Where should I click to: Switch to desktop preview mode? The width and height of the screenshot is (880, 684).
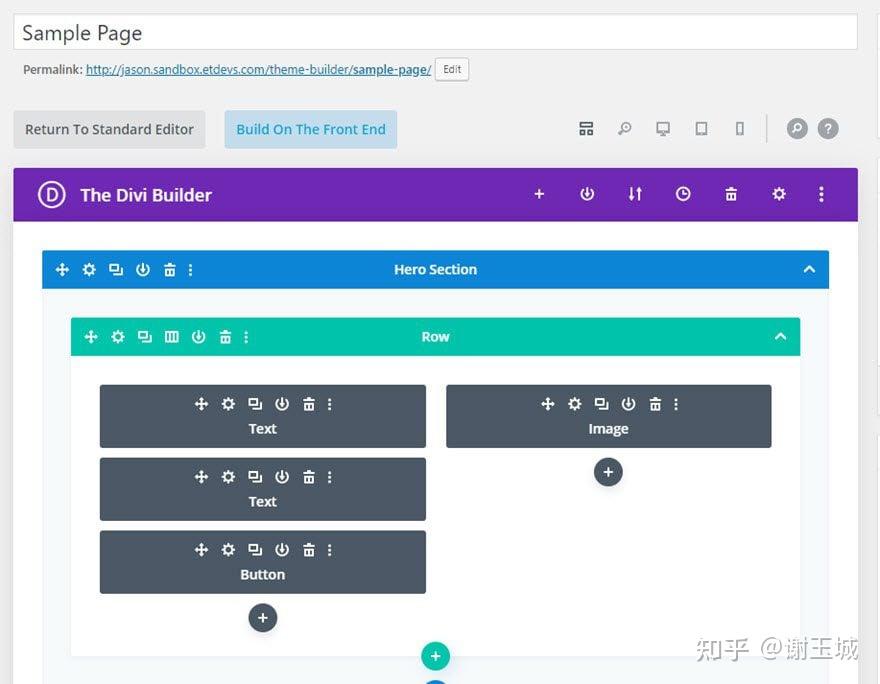[663, 129]
